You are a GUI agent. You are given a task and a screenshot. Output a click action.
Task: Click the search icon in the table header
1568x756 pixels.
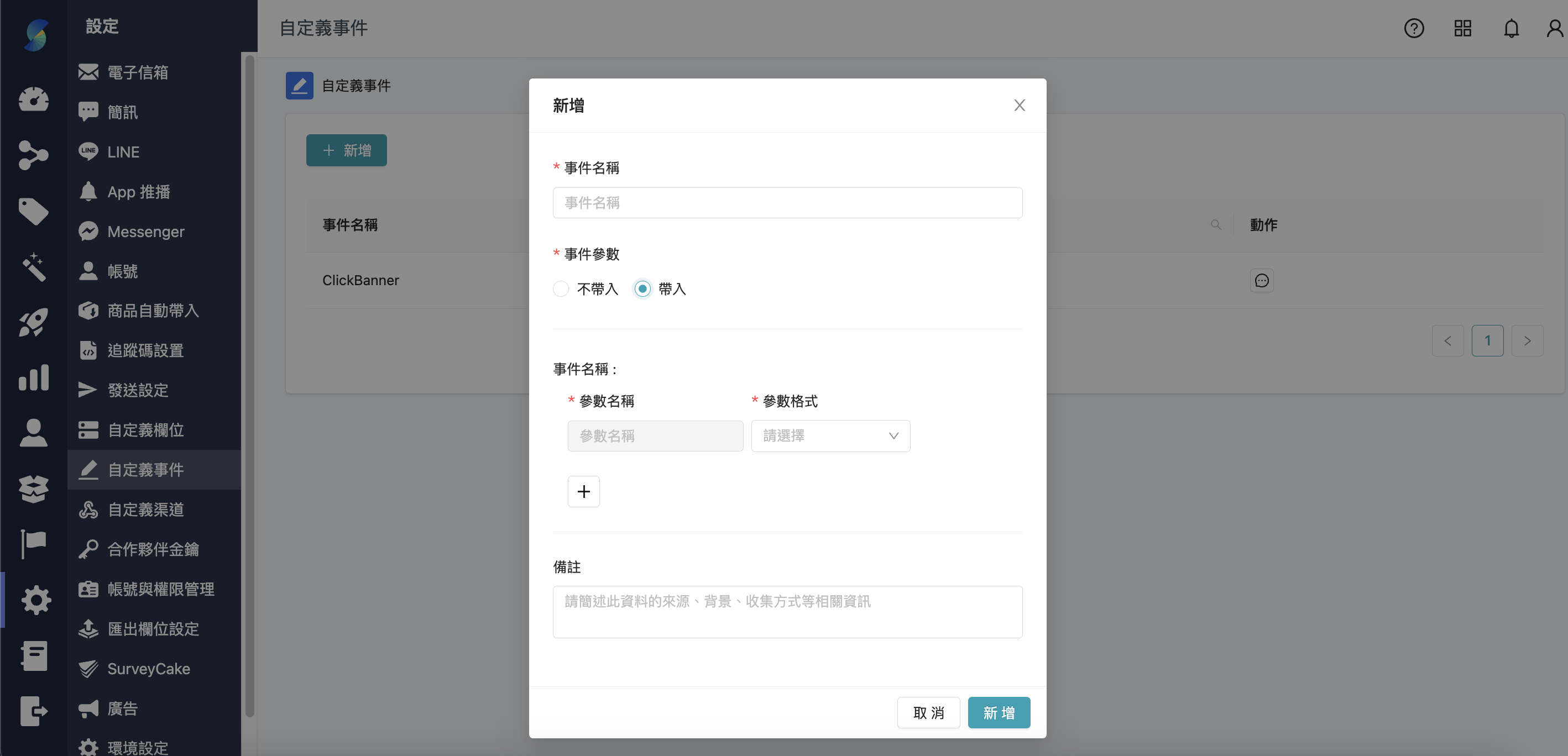click(x=1216, y=224)
